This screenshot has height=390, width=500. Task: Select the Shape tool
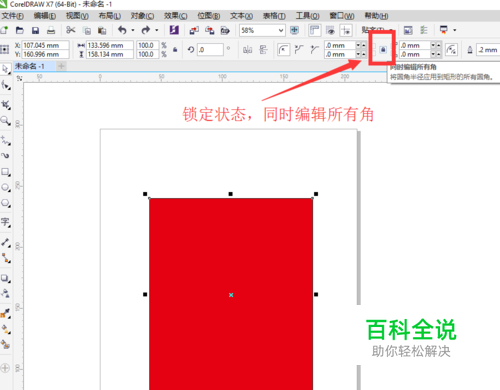pyautogui.click(x=6, y=85)
